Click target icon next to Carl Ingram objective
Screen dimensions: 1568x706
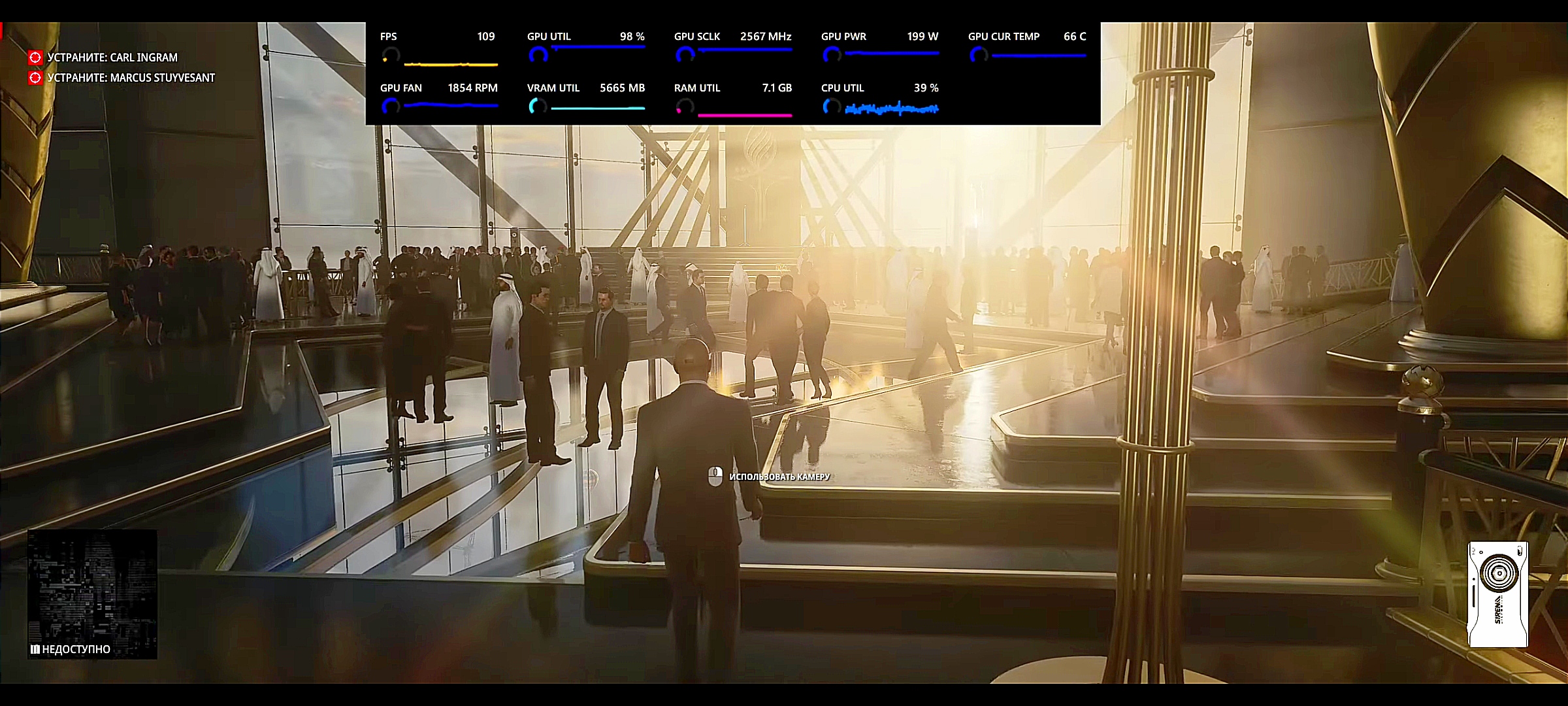coord(35,58)
